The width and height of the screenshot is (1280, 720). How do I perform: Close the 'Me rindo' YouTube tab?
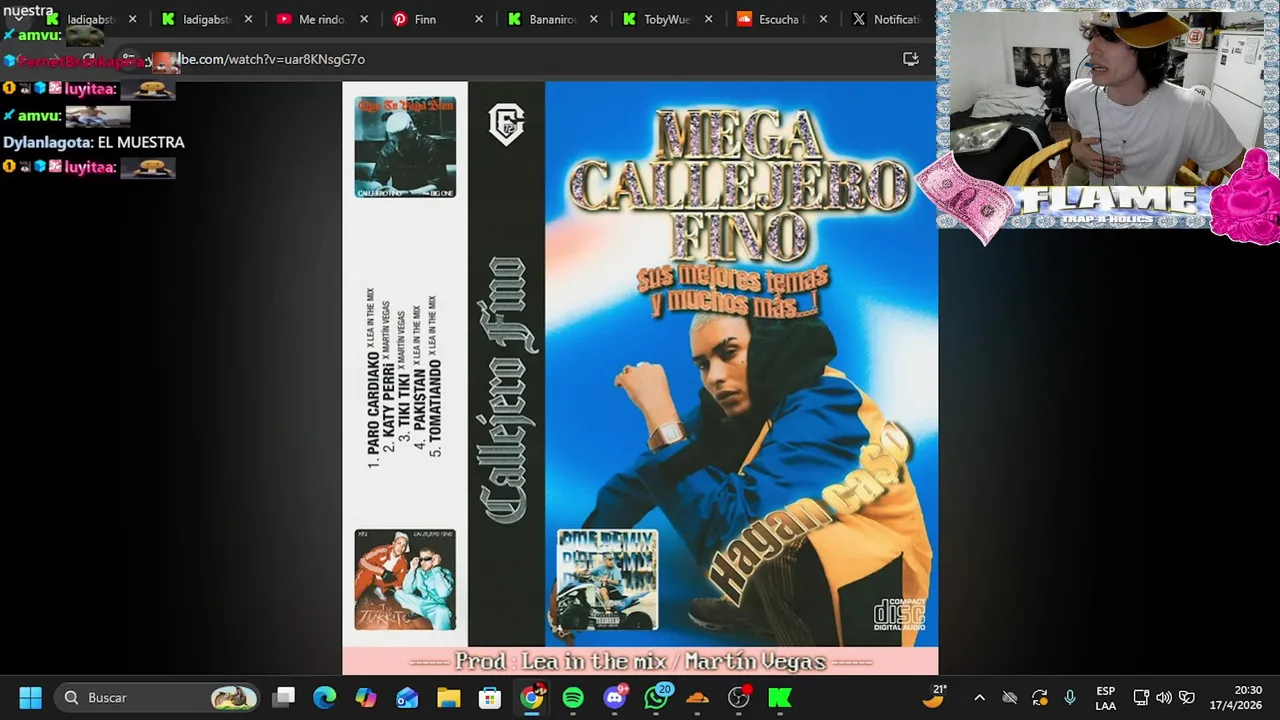coord(364,19)
